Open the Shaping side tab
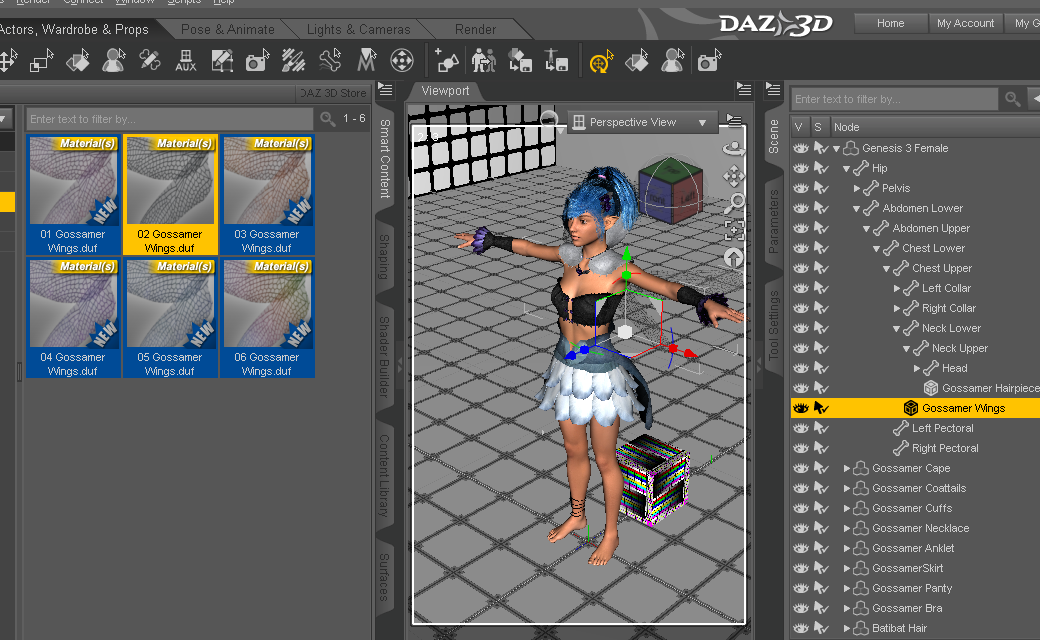Image resolution: width=1040 pixels, height=640 pixels. [x=385, y=257]
